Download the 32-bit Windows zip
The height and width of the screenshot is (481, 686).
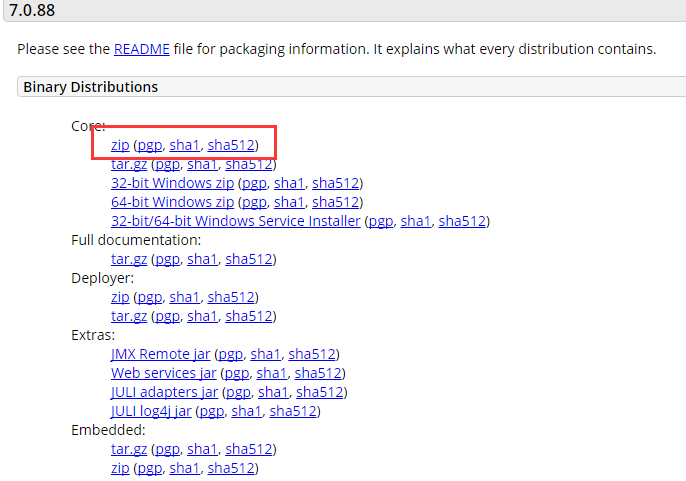coord(172,183)
